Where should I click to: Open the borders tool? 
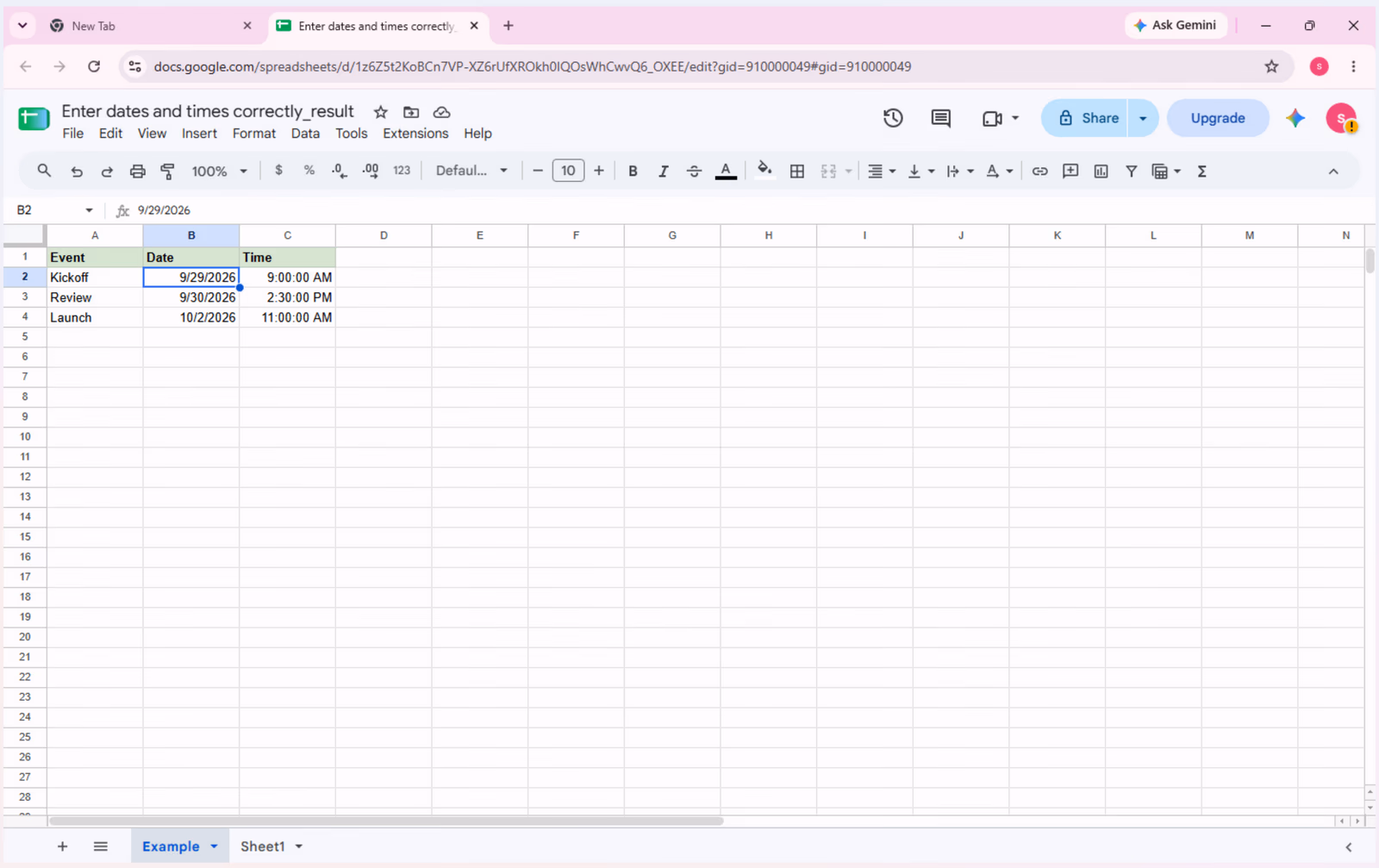(797, 172)
